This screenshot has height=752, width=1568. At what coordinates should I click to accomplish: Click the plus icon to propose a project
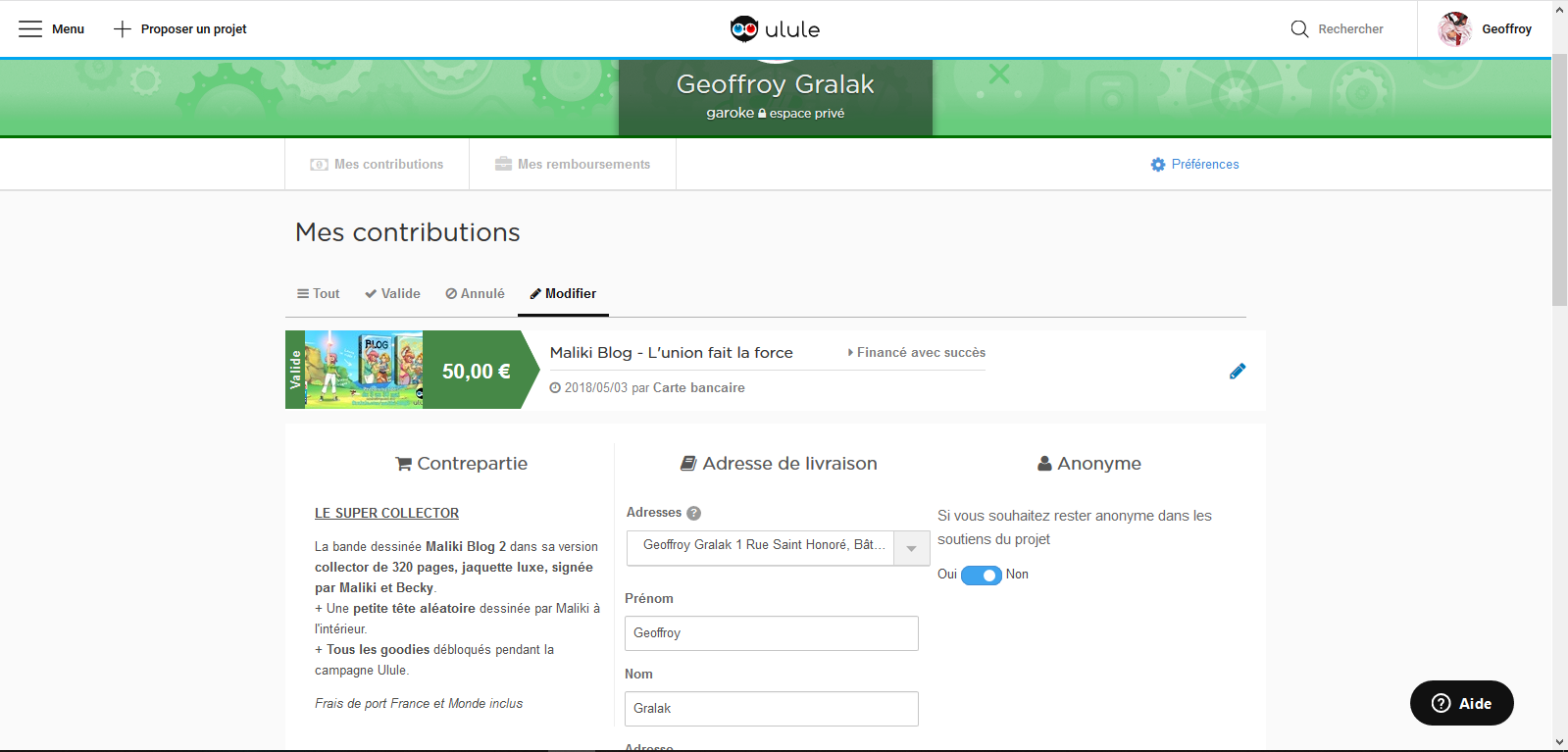(123, 29)
